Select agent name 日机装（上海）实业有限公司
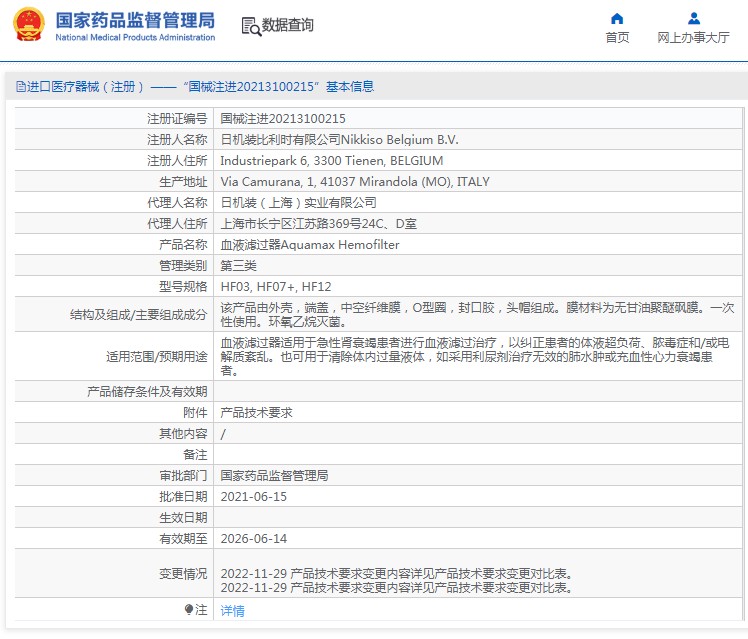Screen dimensions: 748x639 pos(298,203)
